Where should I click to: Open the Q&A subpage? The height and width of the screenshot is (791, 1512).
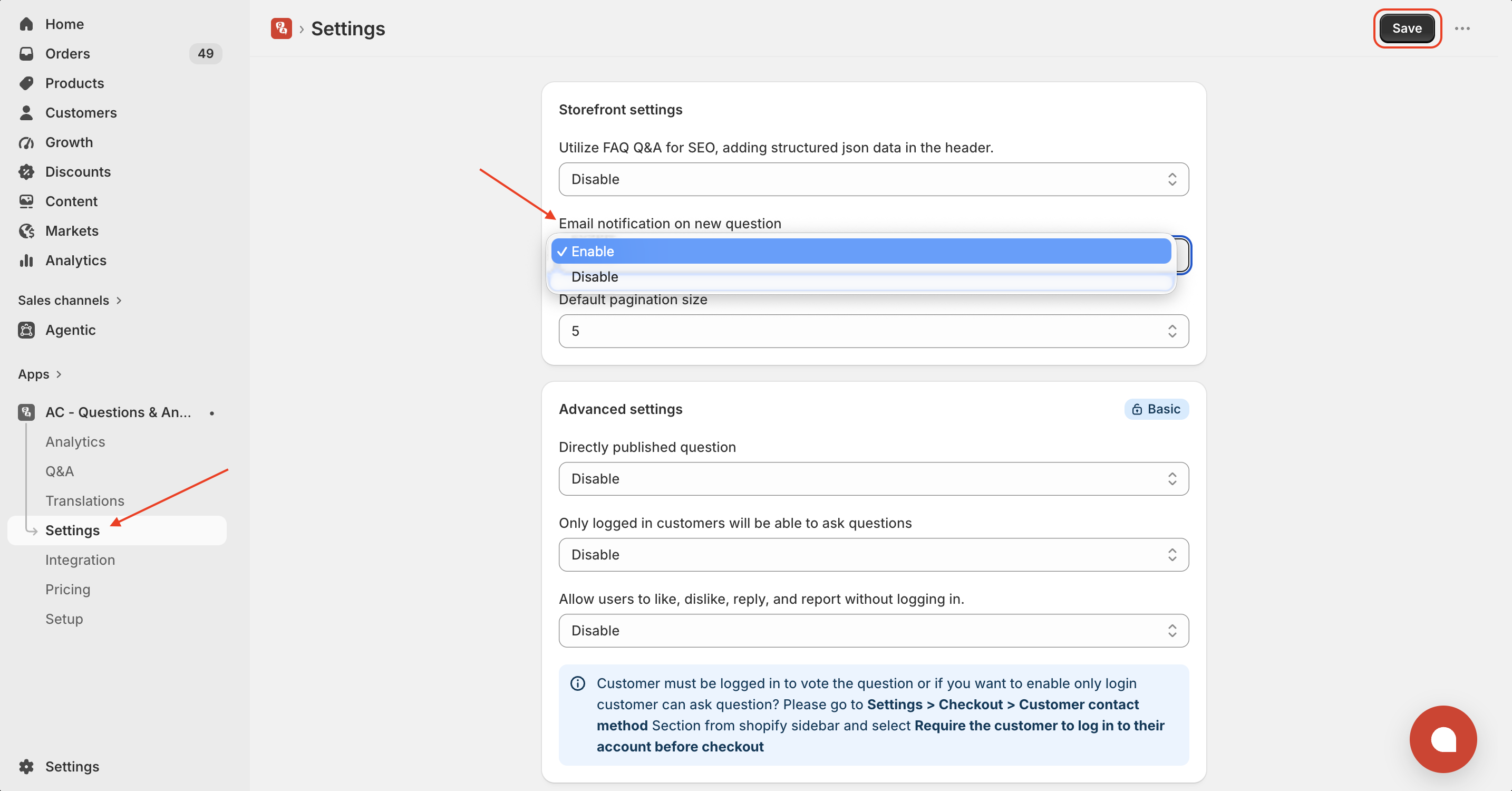coord(59,471)
